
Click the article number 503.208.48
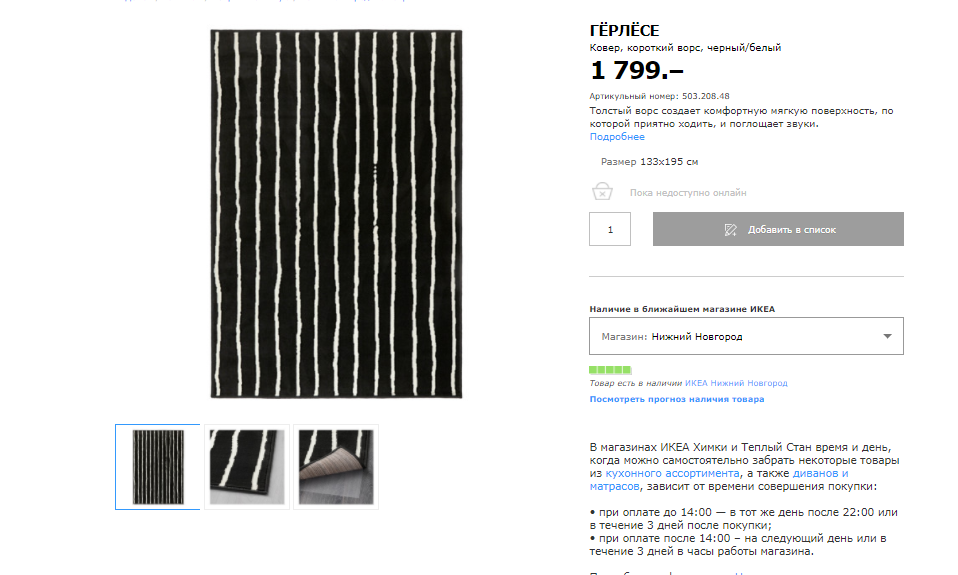coord(706,96)
